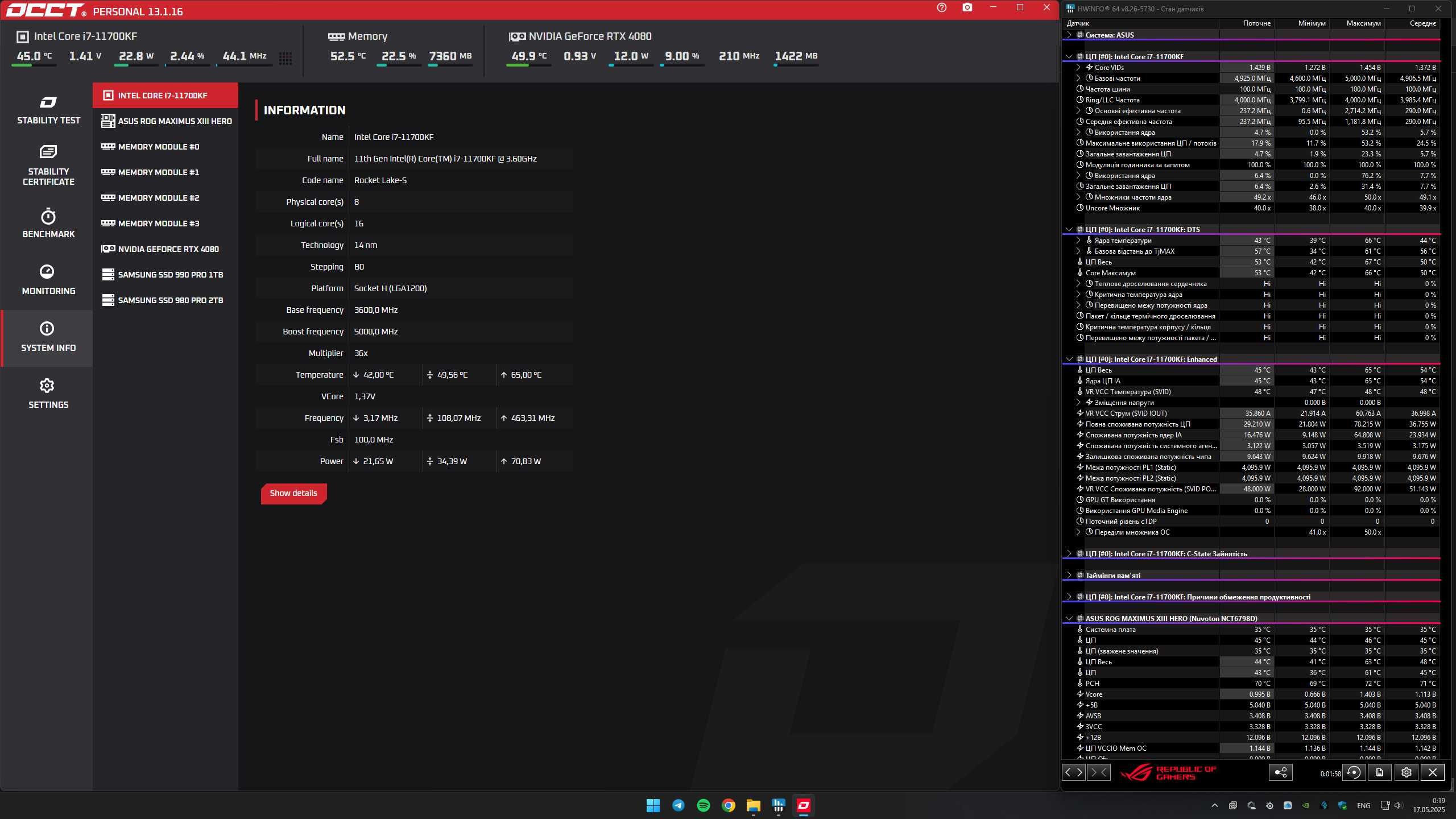
Task: Open Windows Start menu
Action: [x=653, y=805]
